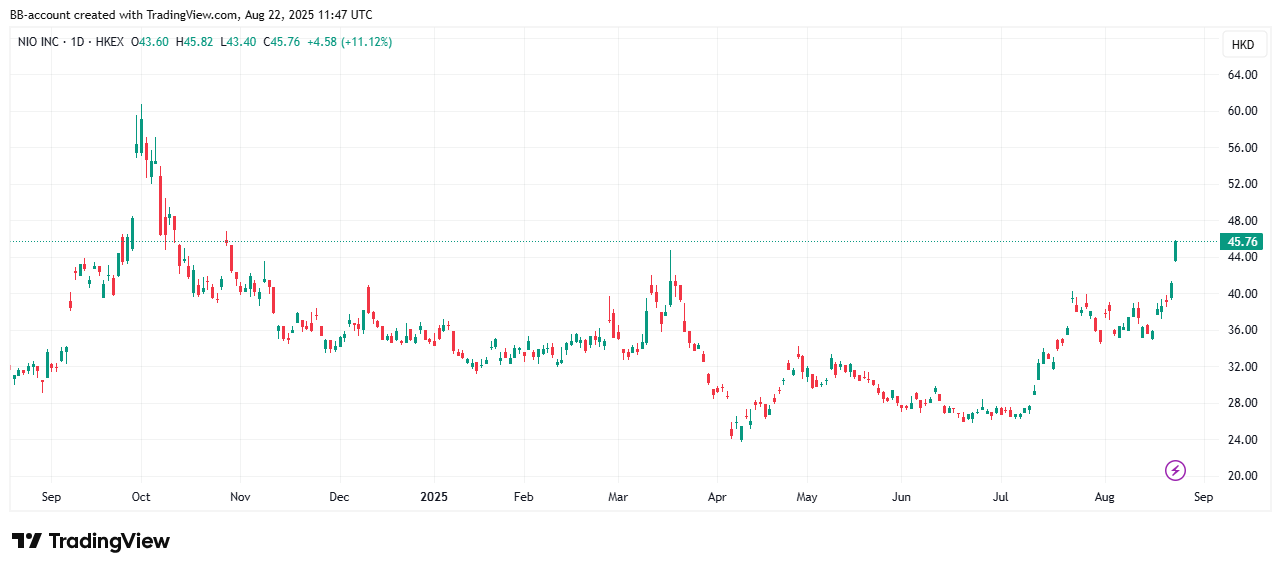This screenshot has height=571, width=1281.
Task: Click the Mar label on time axis
Action: (x=618, y=497)
